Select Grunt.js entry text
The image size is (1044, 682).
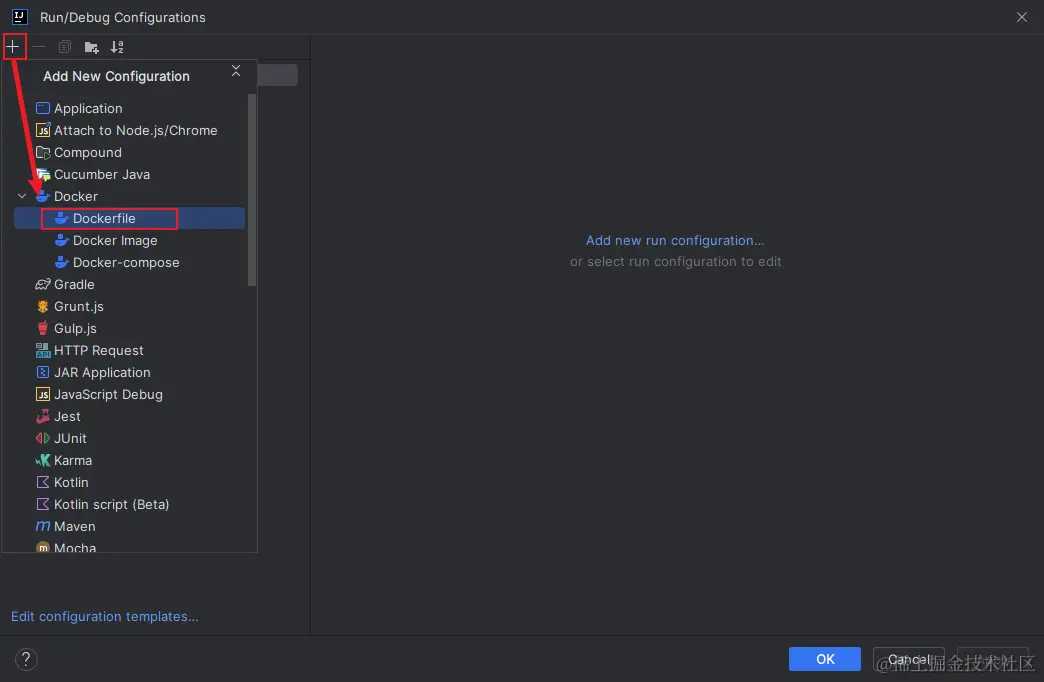pos(79,306)
